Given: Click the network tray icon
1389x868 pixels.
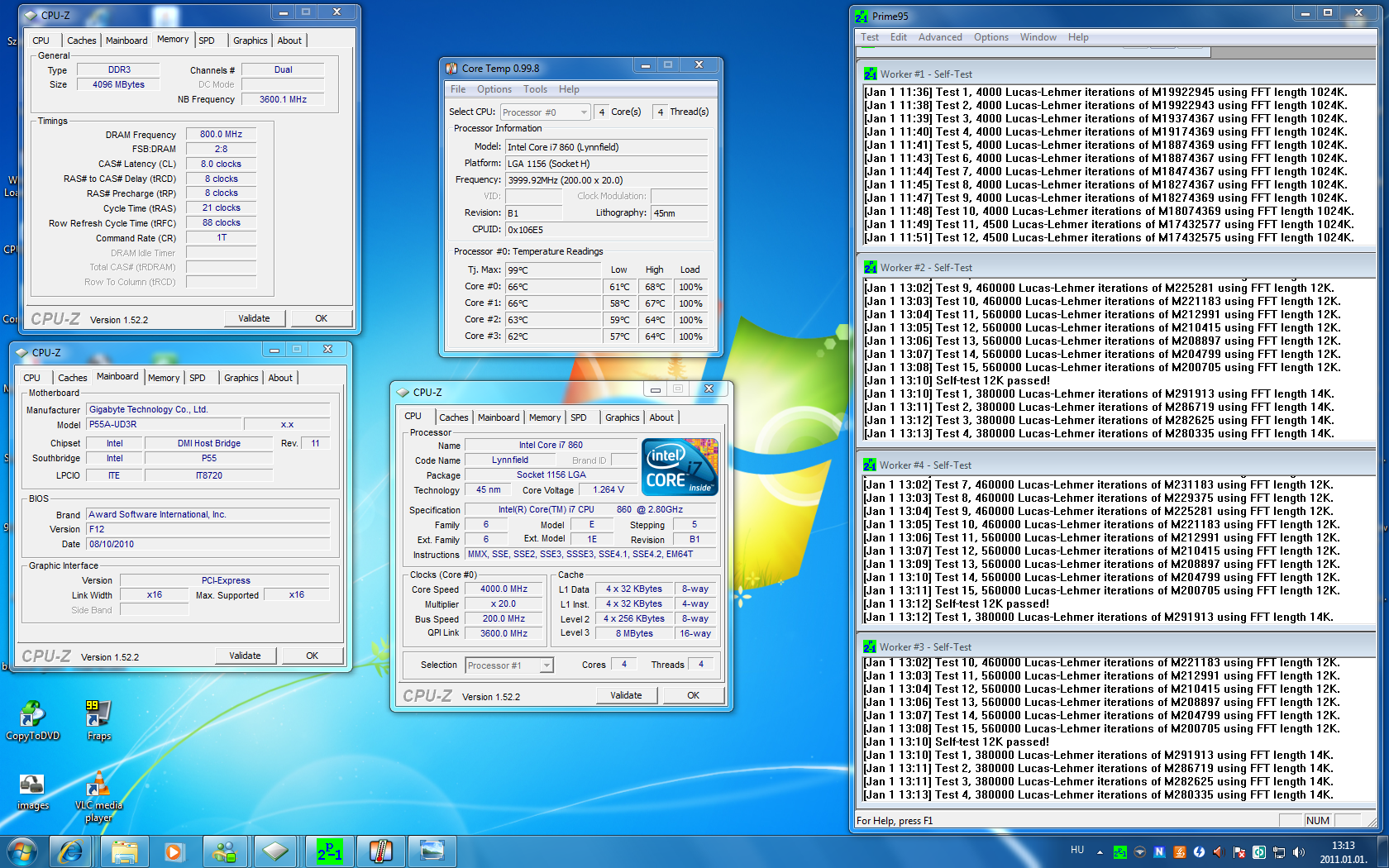Looking at the screenshot, I should [1279, 852].
